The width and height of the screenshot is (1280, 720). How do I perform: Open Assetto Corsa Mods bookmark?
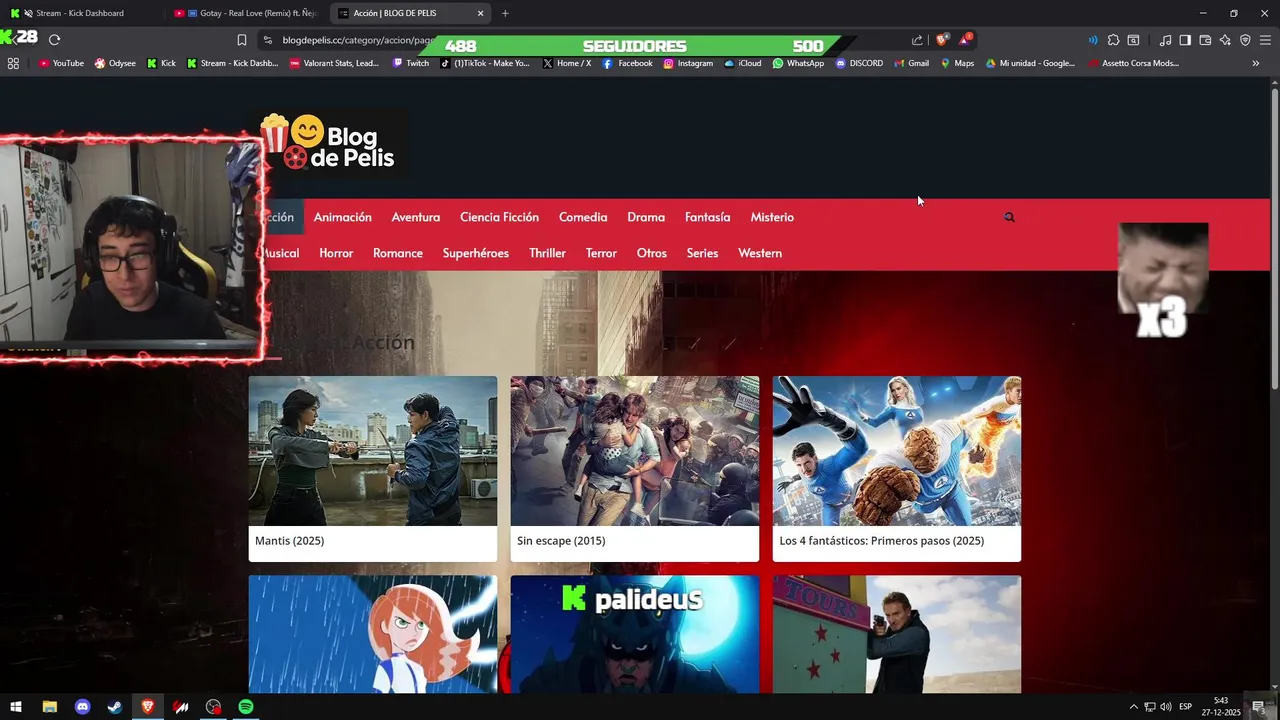pyautogui.click(x=1133, y=63)
